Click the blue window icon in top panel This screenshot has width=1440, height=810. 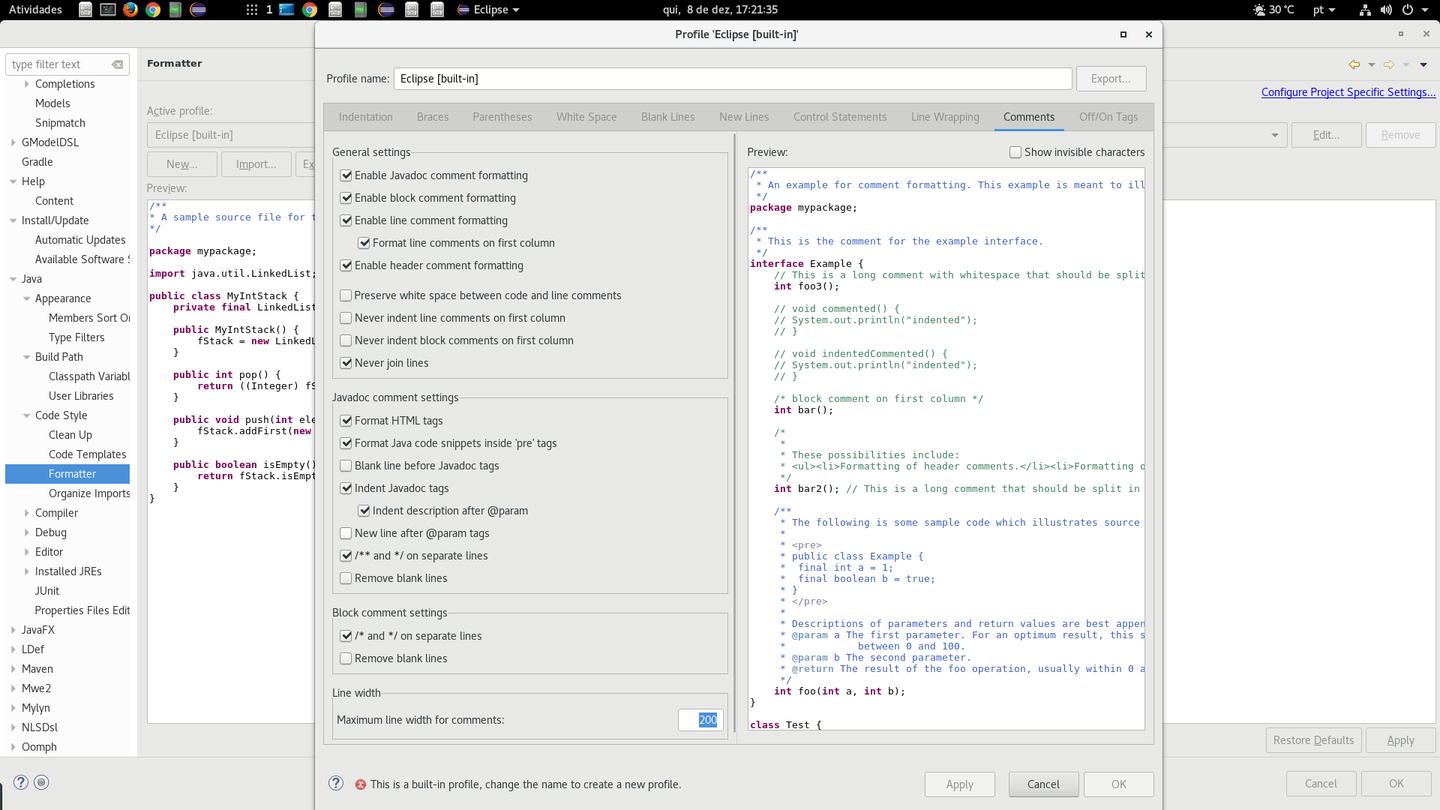287,10
